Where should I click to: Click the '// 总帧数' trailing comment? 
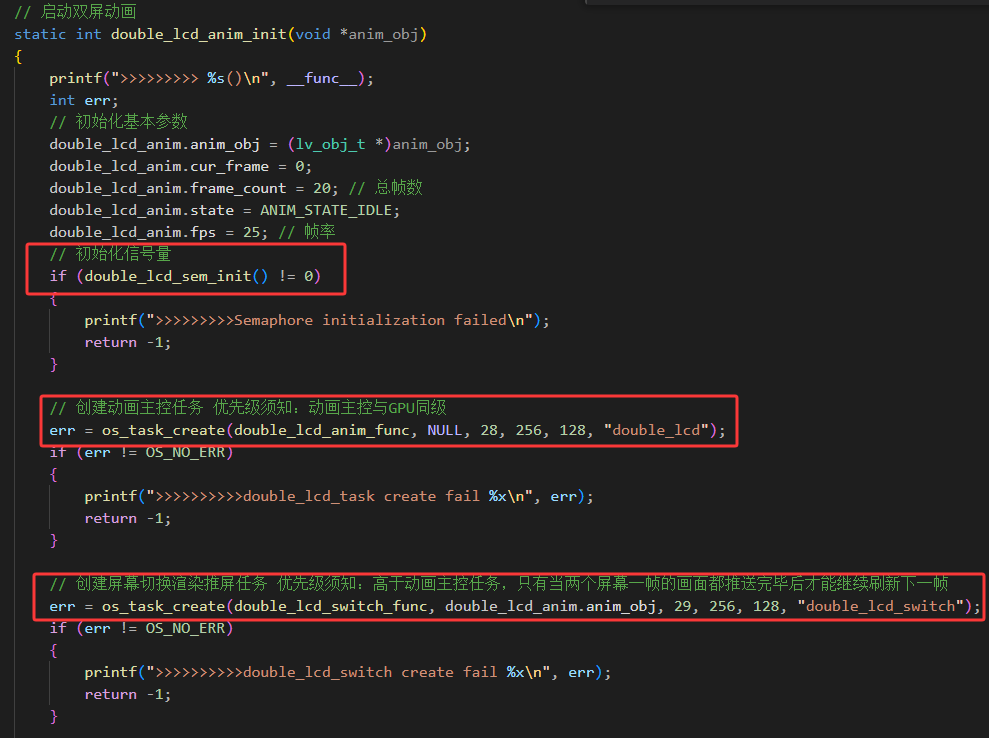(x=385, y=188)
